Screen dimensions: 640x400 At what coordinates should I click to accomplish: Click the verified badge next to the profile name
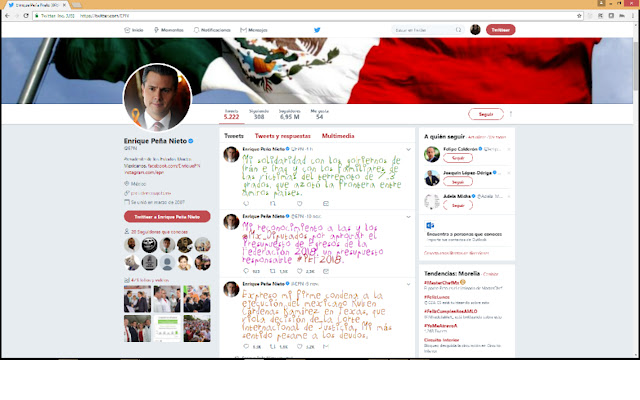pos(191,141)
